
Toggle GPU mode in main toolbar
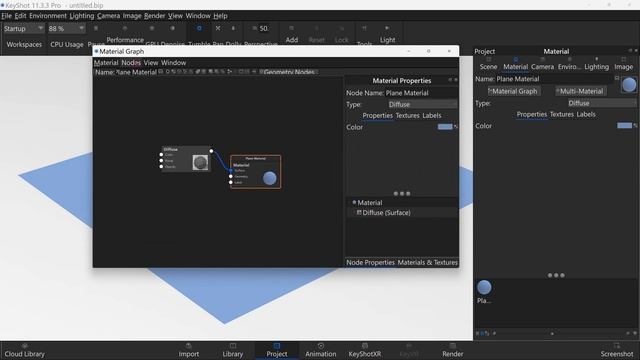[x=152, y=29]
